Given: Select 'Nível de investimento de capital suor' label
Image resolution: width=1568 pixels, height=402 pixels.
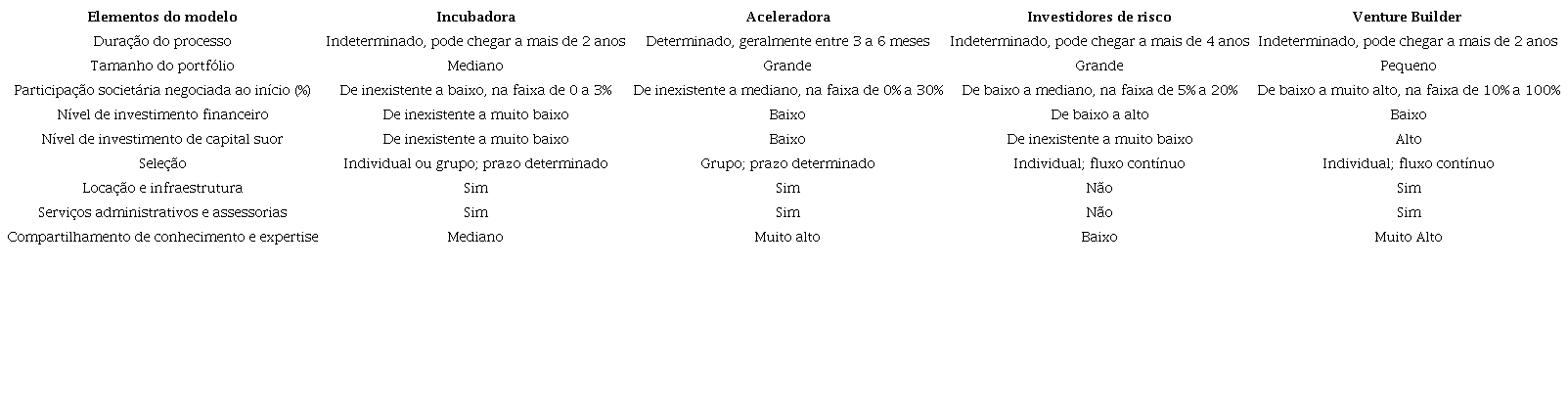Looking at the screenshot, I should point(162,139).
